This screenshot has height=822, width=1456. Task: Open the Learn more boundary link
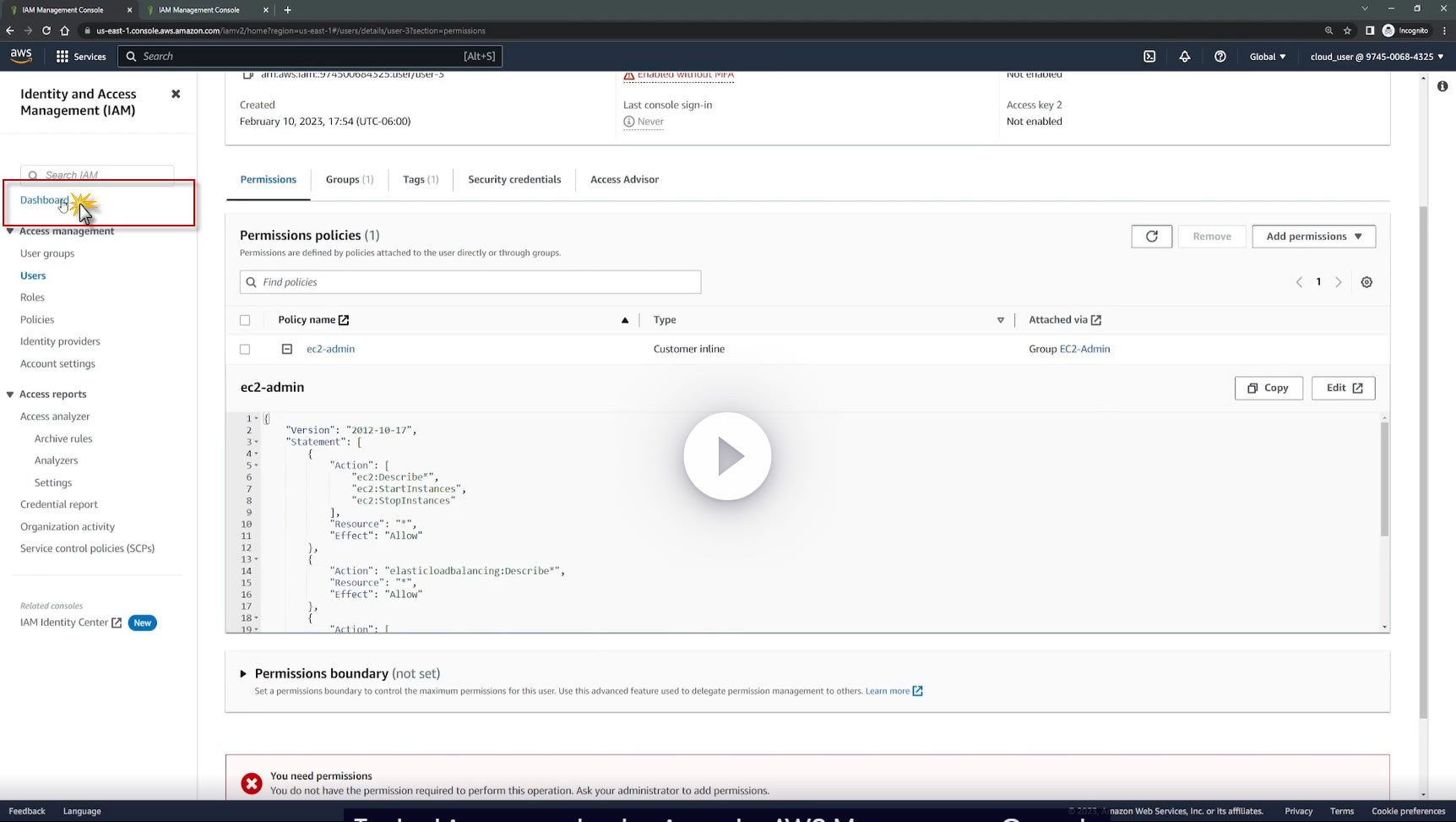pos(894,691)
